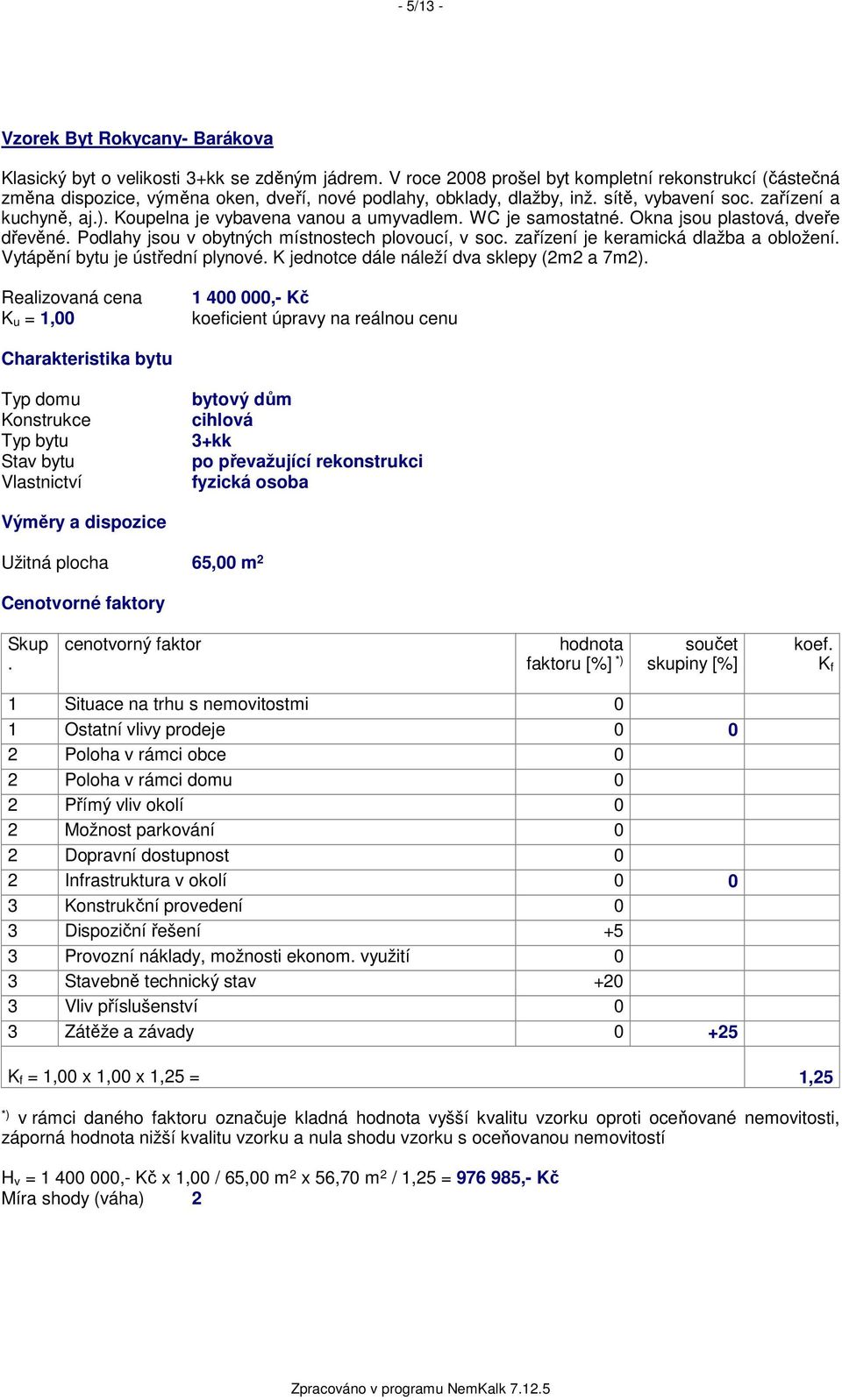Select the 'Vliv příslušenství' row
The width and height of the screenshot is (842, 1400).
click(420, 1006)
